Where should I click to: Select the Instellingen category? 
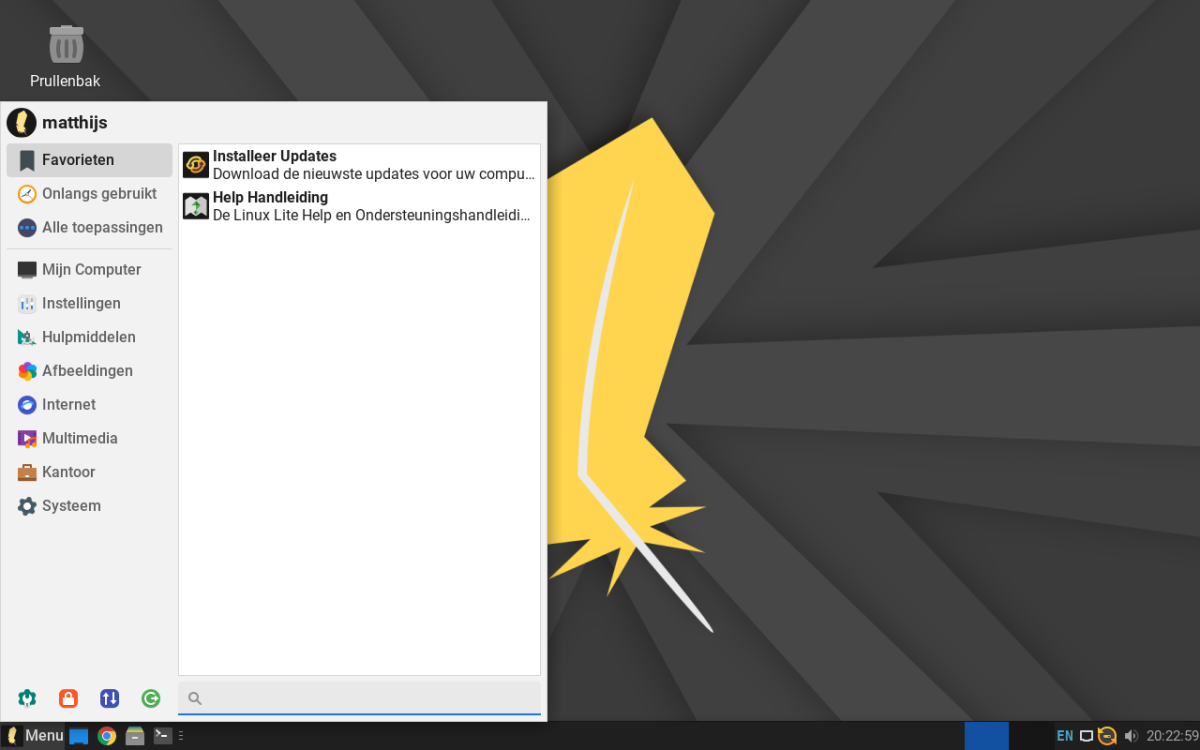pos(80,303)
